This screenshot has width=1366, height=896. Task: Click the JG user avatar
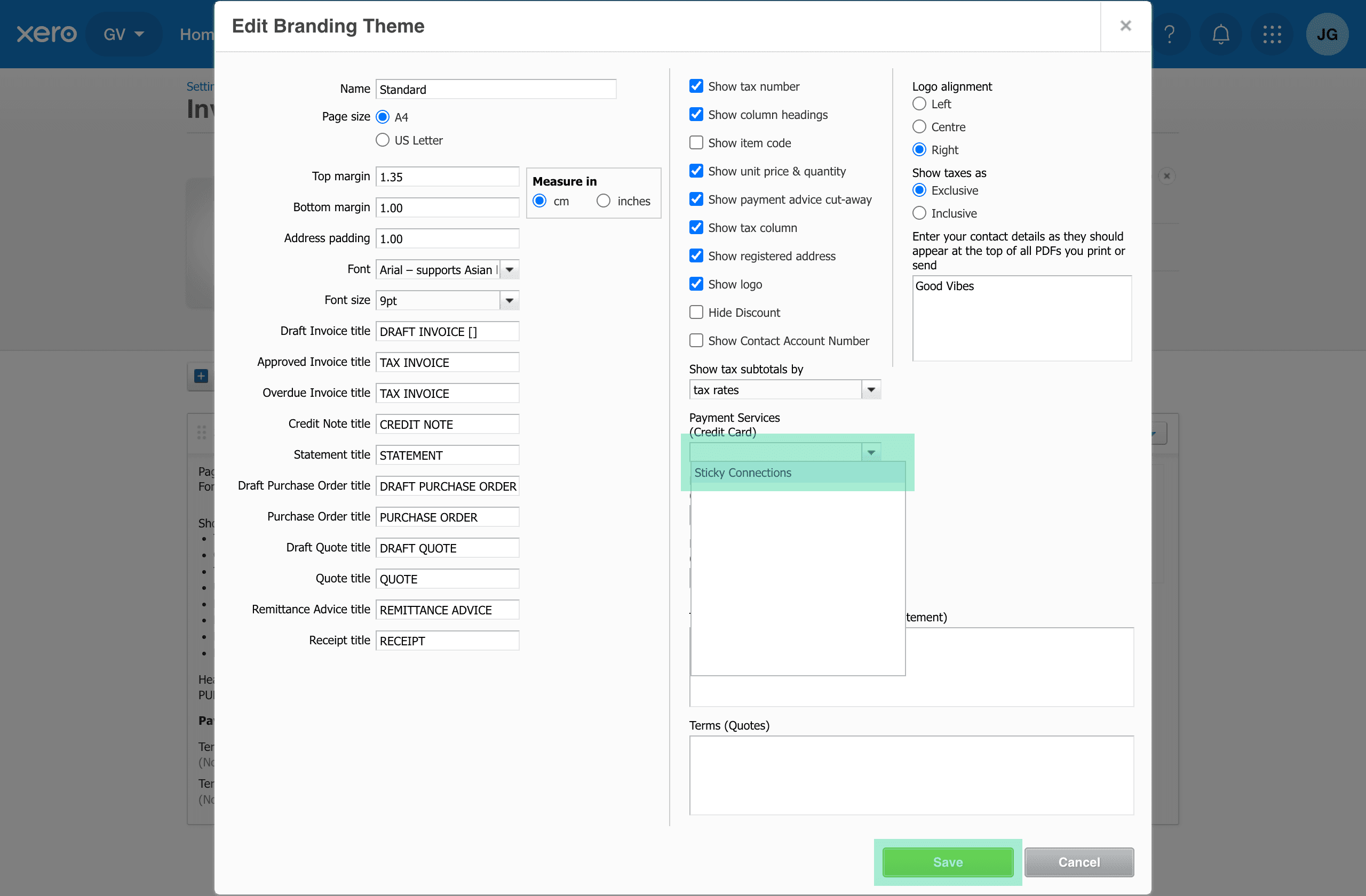1327,35
